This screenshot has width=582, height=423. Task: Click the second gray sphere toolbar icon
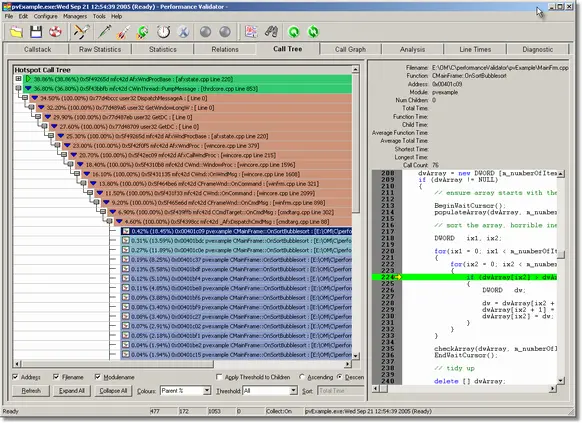pos(225,32)
